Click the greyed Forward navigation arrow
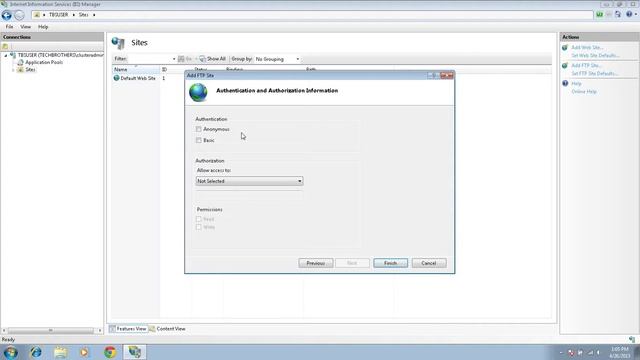Viewport: 640px width, 360px height. coord(19,15)
